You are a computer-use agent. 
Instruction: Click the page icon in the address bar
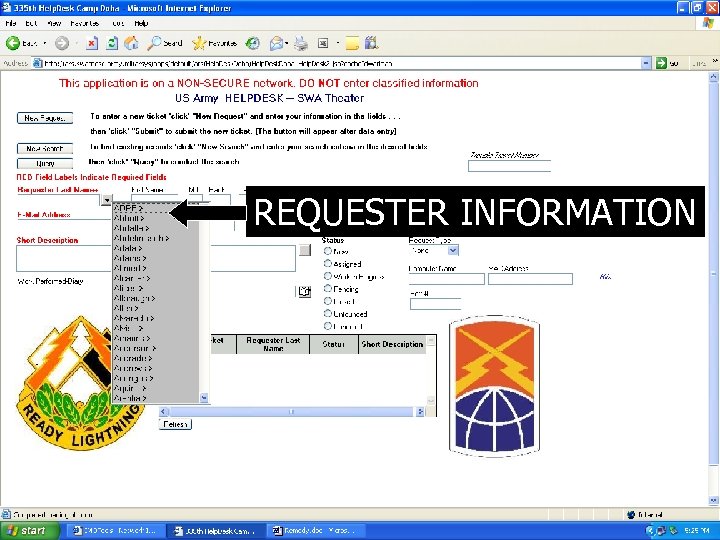point(38,63)
